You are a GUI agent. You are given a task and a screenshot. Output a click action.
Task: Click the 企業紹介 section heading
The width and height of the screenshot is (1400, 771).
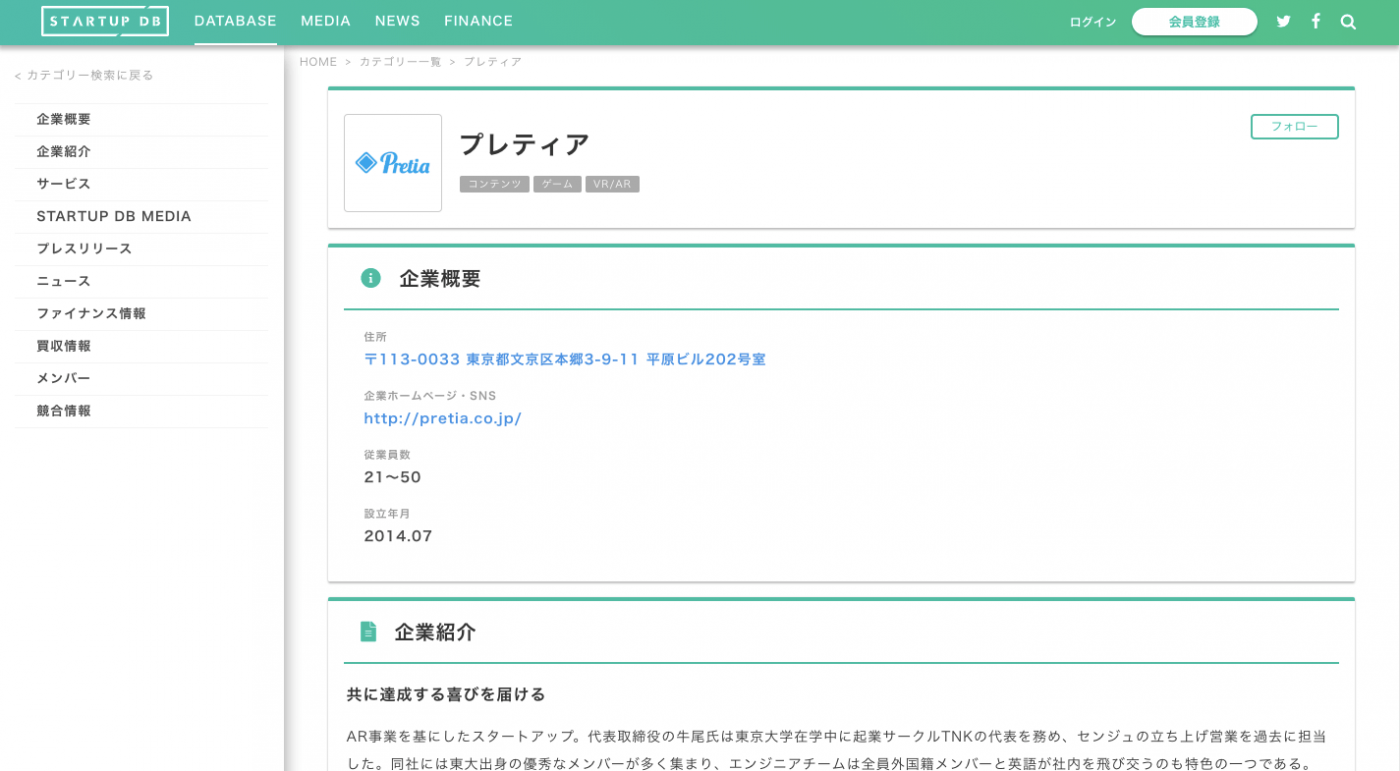pyautogui.click(x=435, y=632)
